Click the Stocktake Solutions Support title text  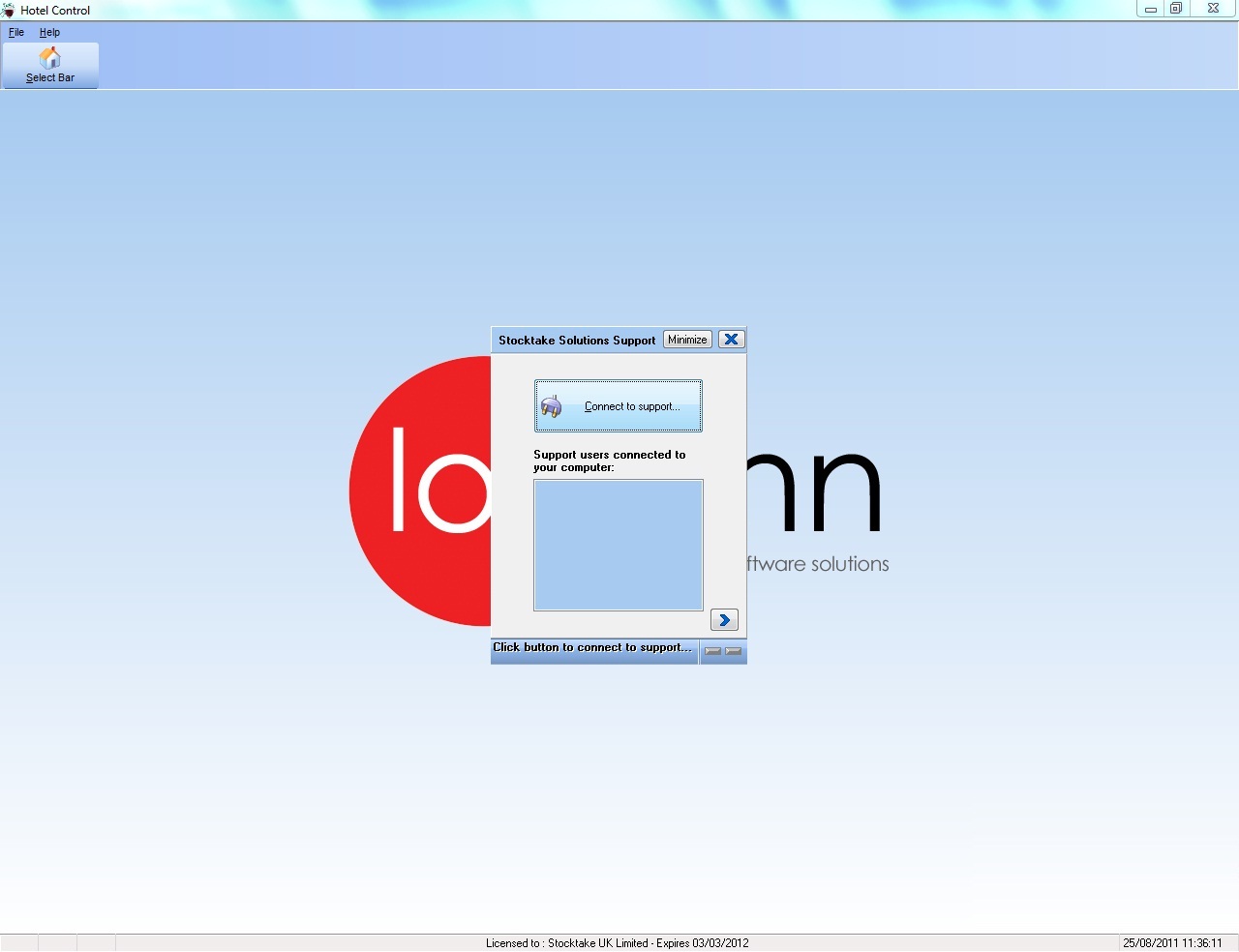click(x=577, y=341)
